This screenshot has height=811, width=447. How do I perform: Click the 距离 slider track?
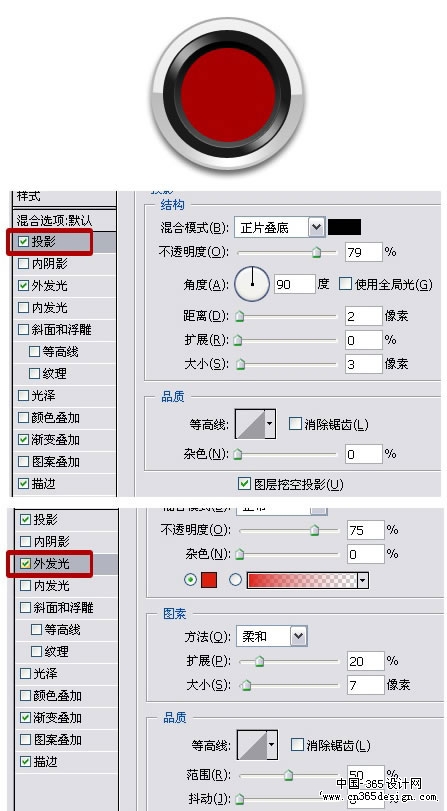click(287, 316)
